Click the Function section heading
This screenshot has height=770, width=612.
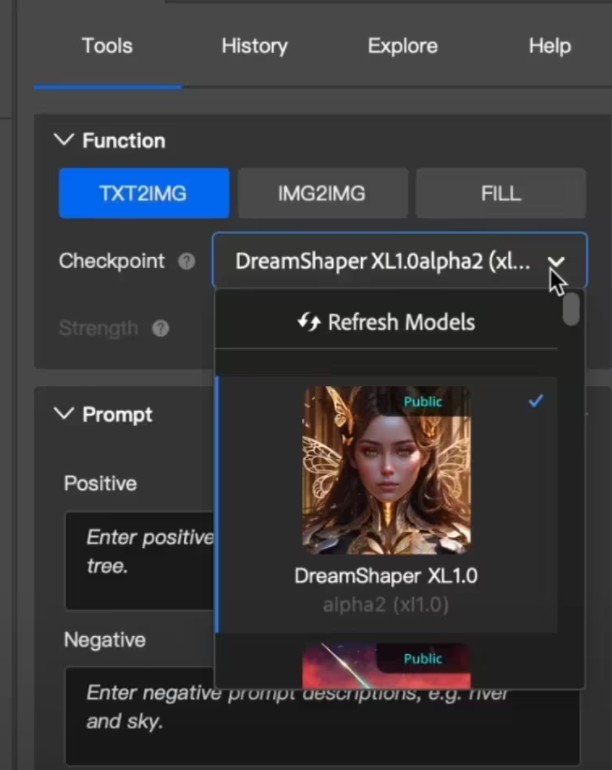tap(124, 140)
